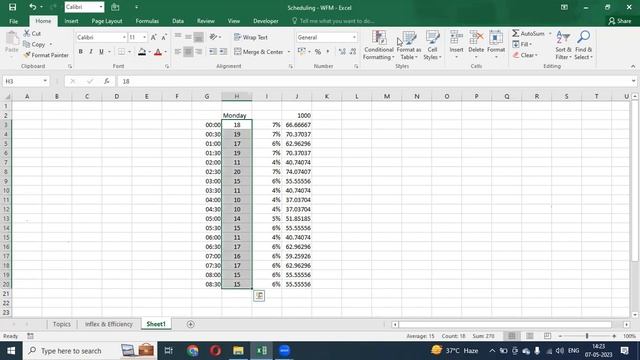The height and width of the screenshot is (360, 640).
Task: Open the General number format dropdown
Action: pos(354,37)
